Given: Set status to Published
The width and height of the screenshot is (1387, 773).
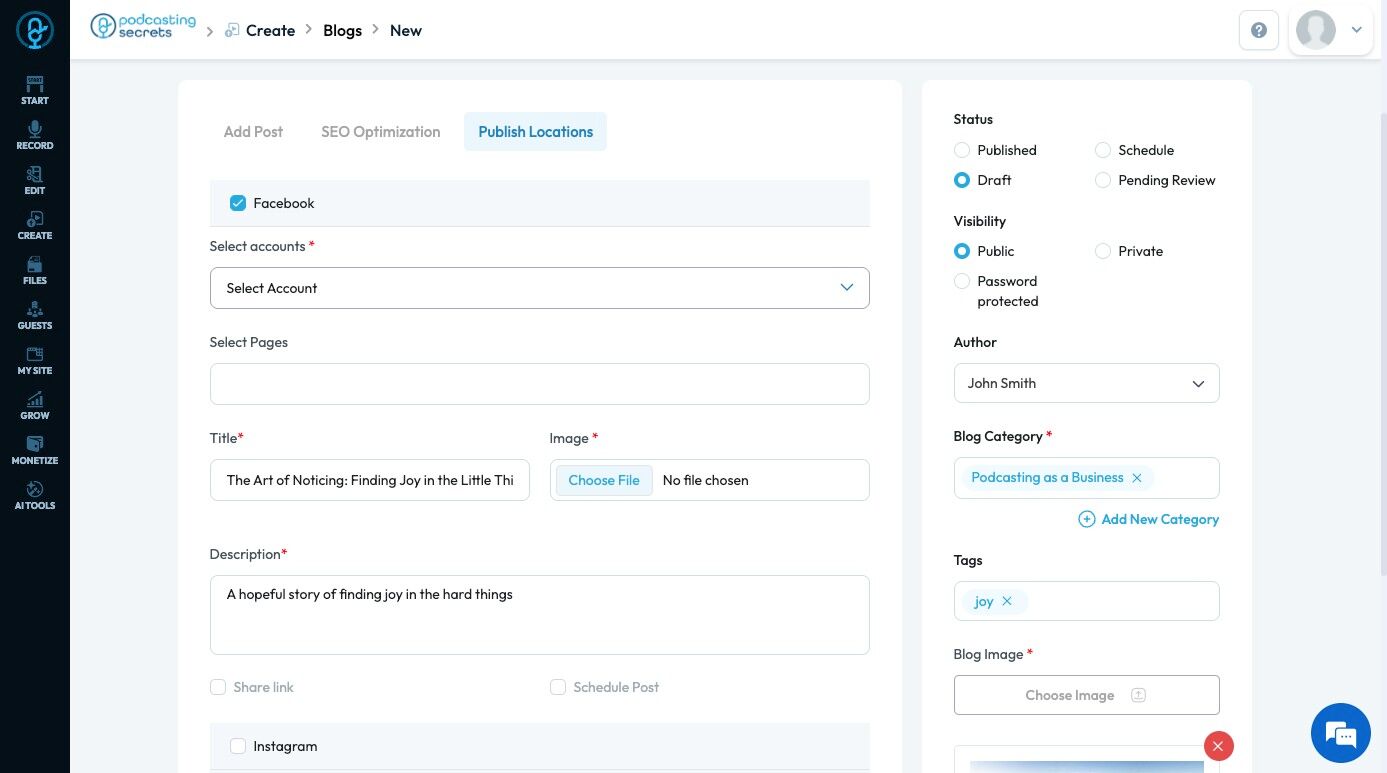Looking at the screenshot, I should (x=962, y=150).
